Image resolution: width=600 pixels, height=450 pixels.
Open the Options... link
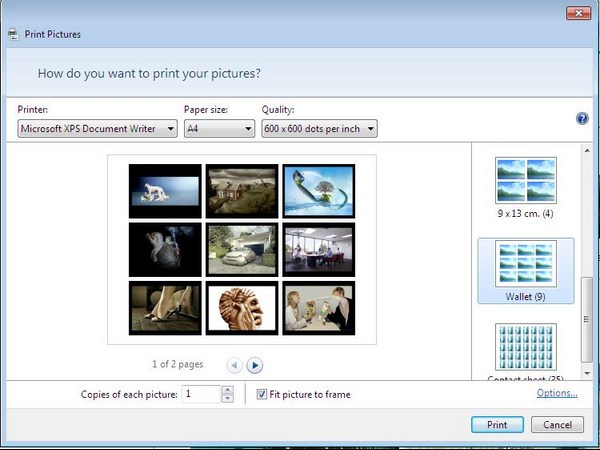point(557,393)
